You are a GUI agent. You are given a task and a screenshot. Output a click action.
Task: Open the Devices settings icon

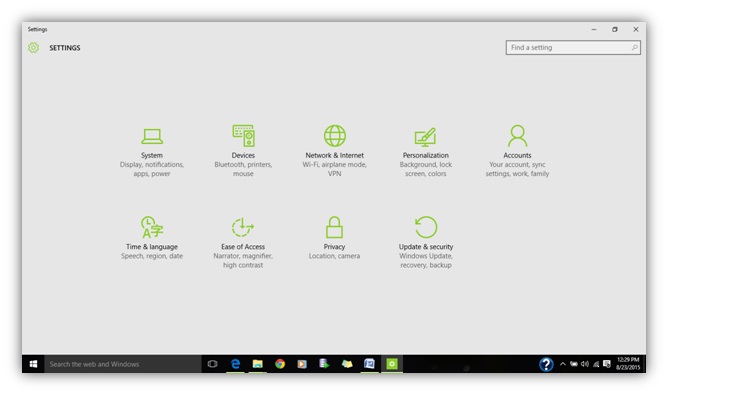[243, 136]
